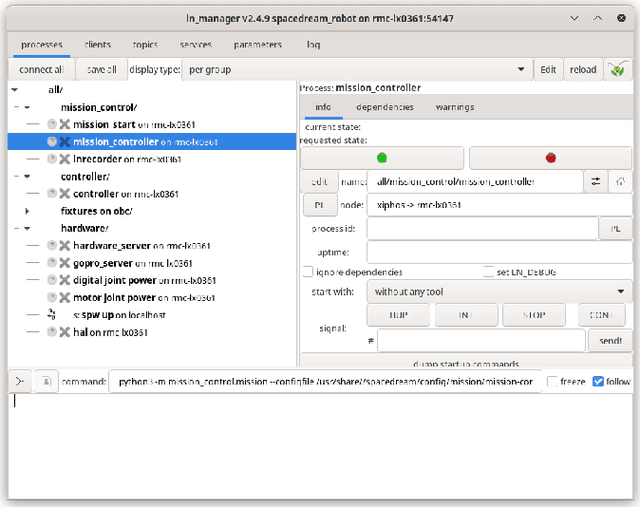Click the red stop process button
640x507 pixels.
coord(550,157)
